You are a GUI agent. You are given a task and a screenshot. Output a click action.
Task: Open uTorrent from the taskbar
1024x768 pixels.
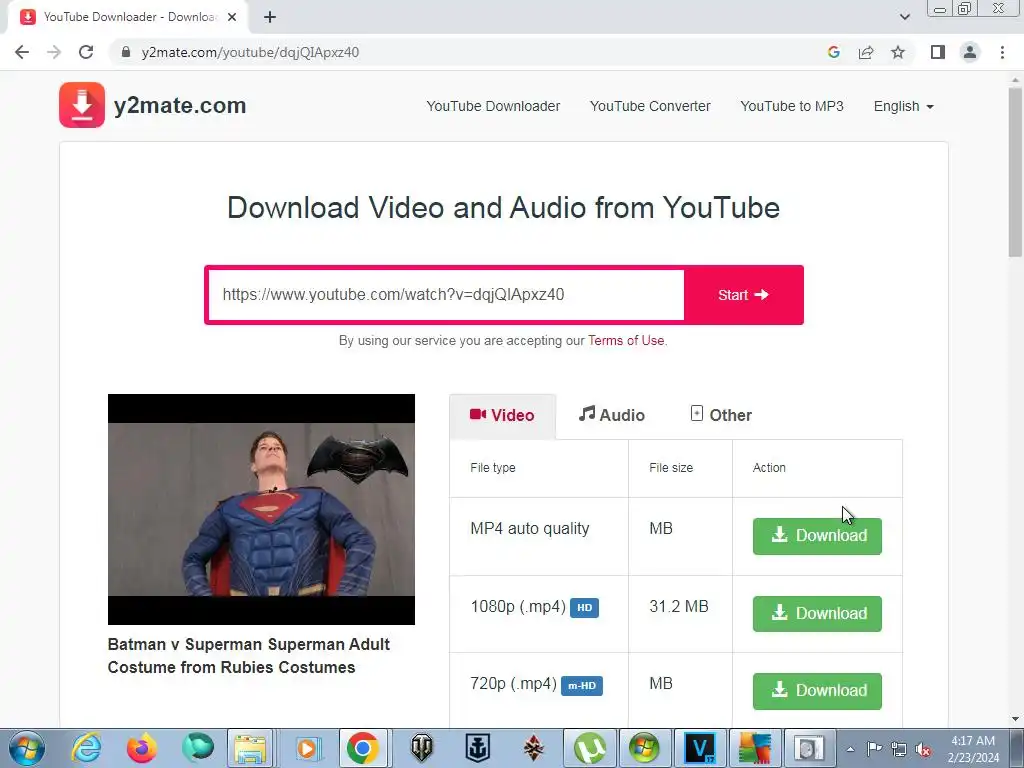tap(589, 748)
